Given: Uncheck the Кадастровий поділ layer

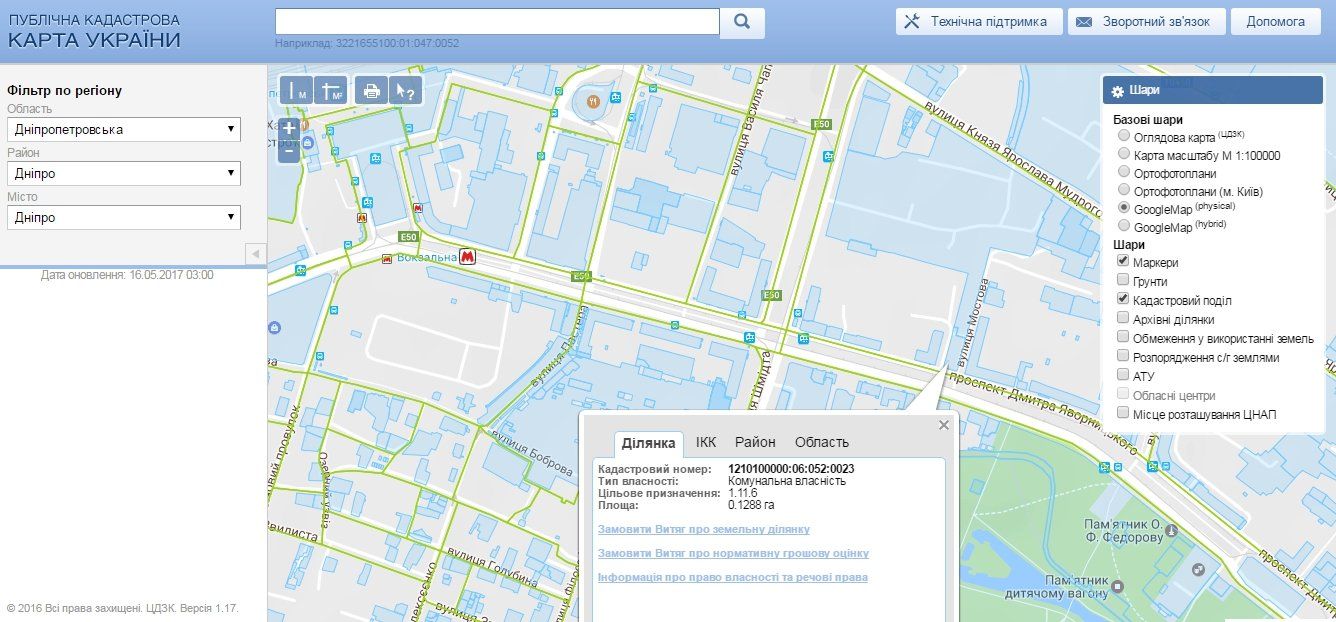Looking at the screenshot, I should pyautogui.click(x=1124, y=300).
